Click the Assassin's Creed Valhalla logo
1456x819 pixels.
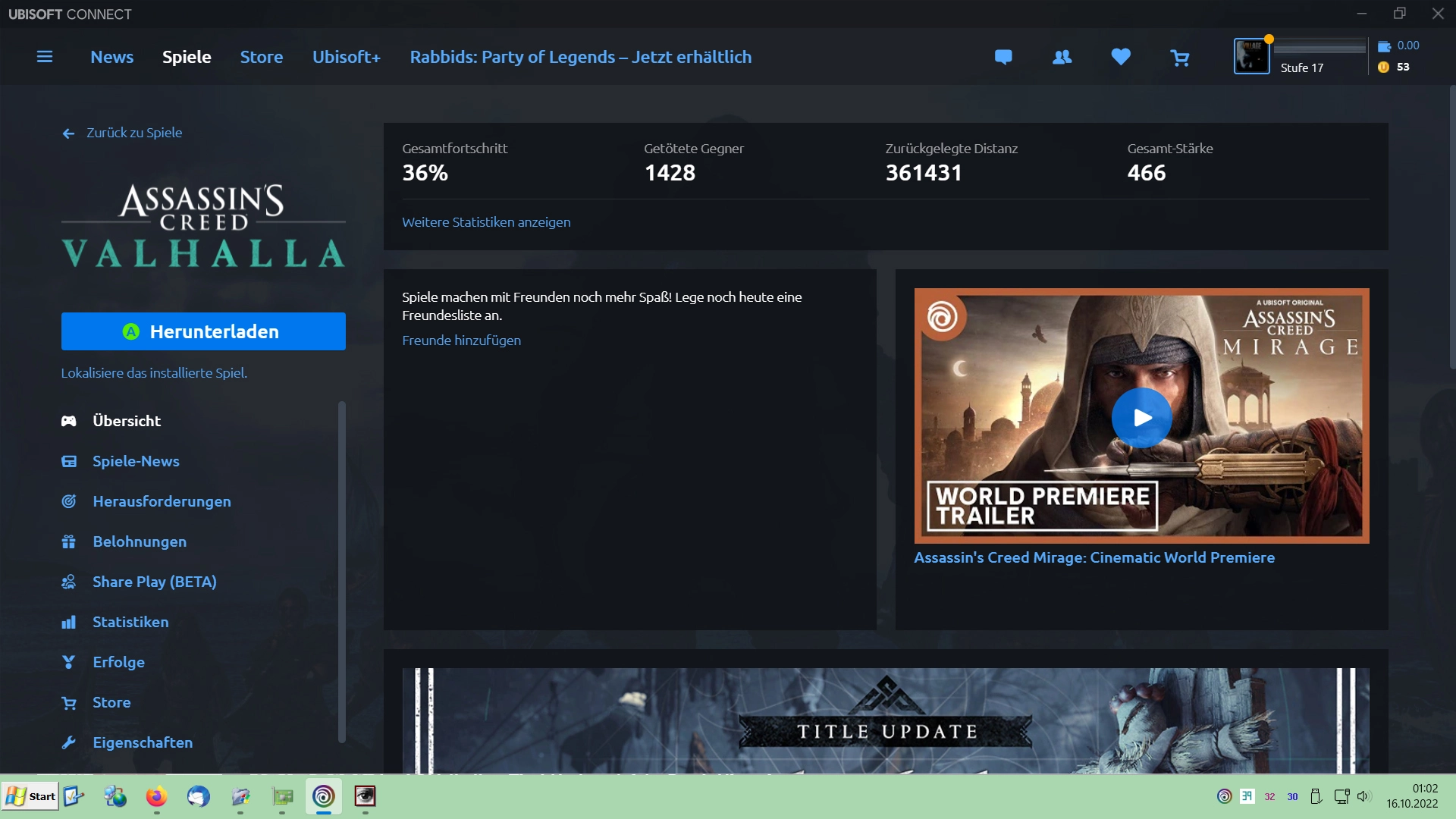coord(203,226)
